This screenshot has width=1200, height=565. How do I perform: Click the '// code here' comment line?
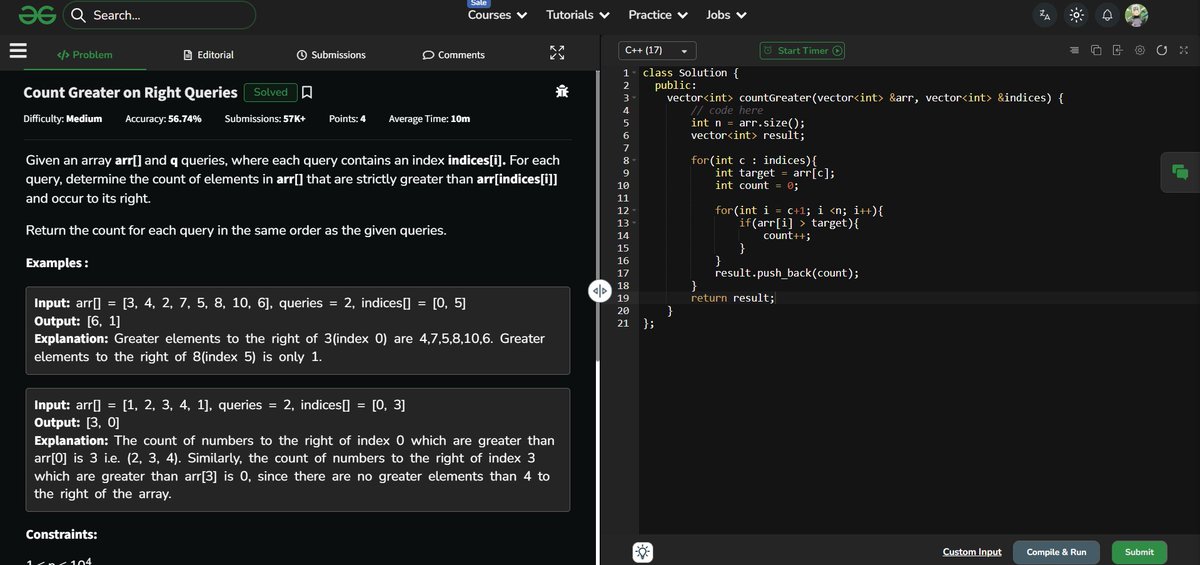[x=727, y=110]
